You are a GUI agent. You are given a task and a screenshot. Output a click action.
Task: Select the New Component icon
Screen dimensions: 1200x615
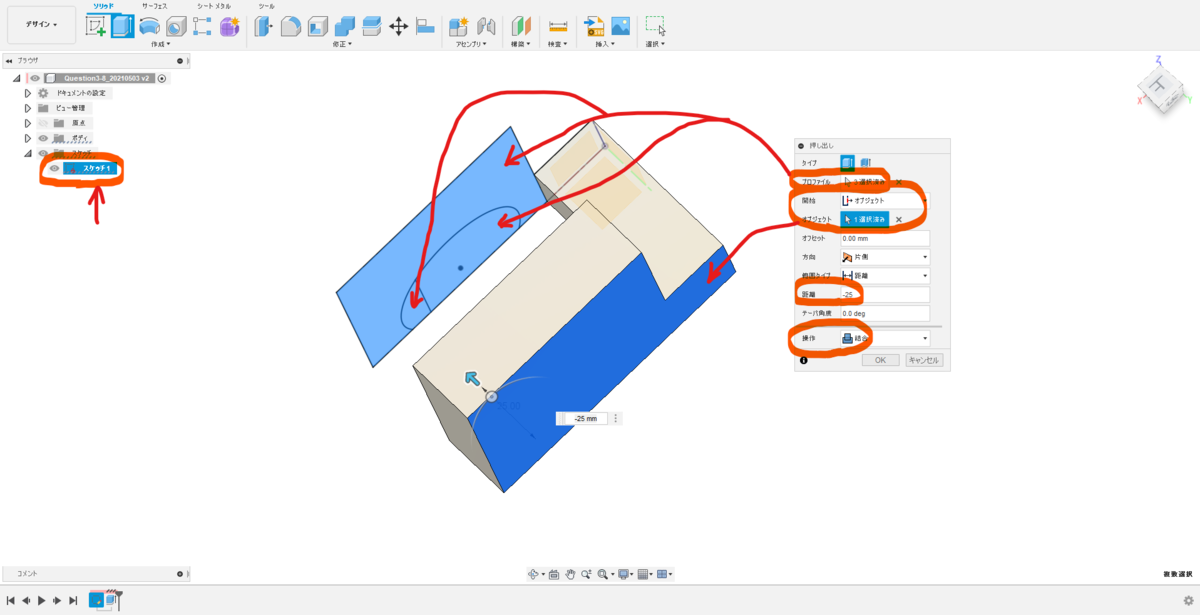point(459,27)
